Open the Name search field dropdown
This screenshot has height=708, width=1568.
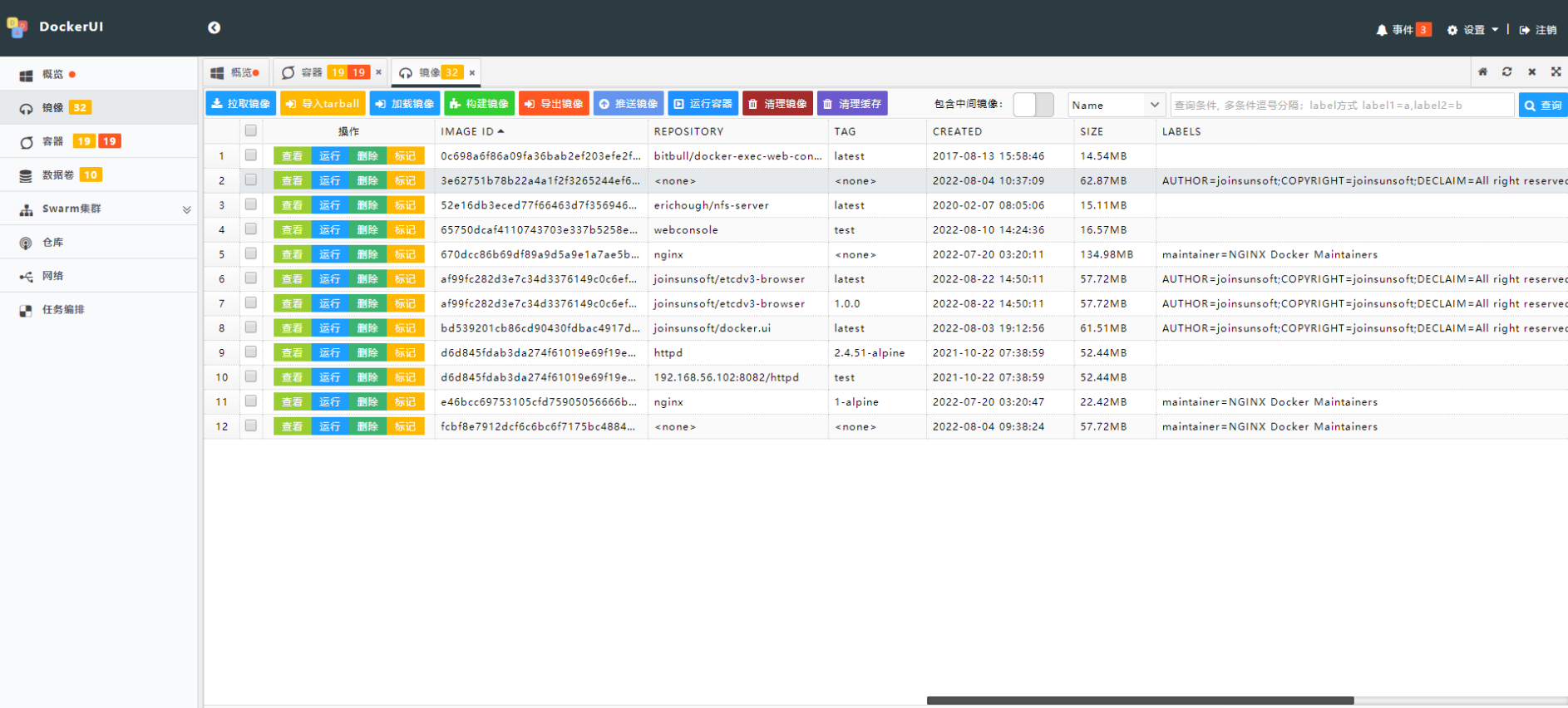(1116, 105)
